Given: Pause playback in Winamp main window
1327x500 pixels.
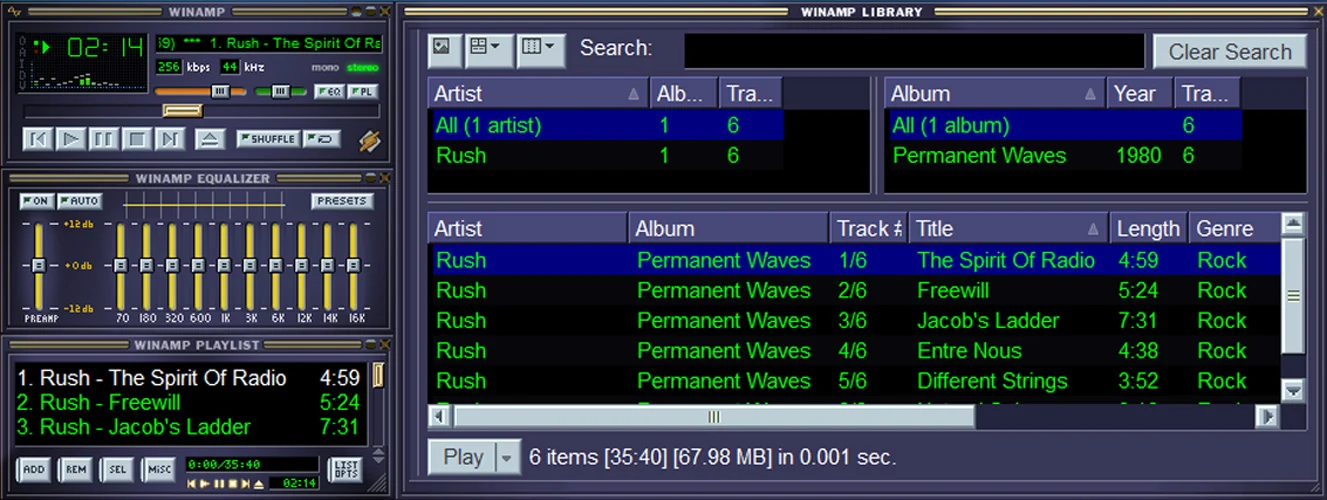Looking at the screenshot, I should 103,139.
